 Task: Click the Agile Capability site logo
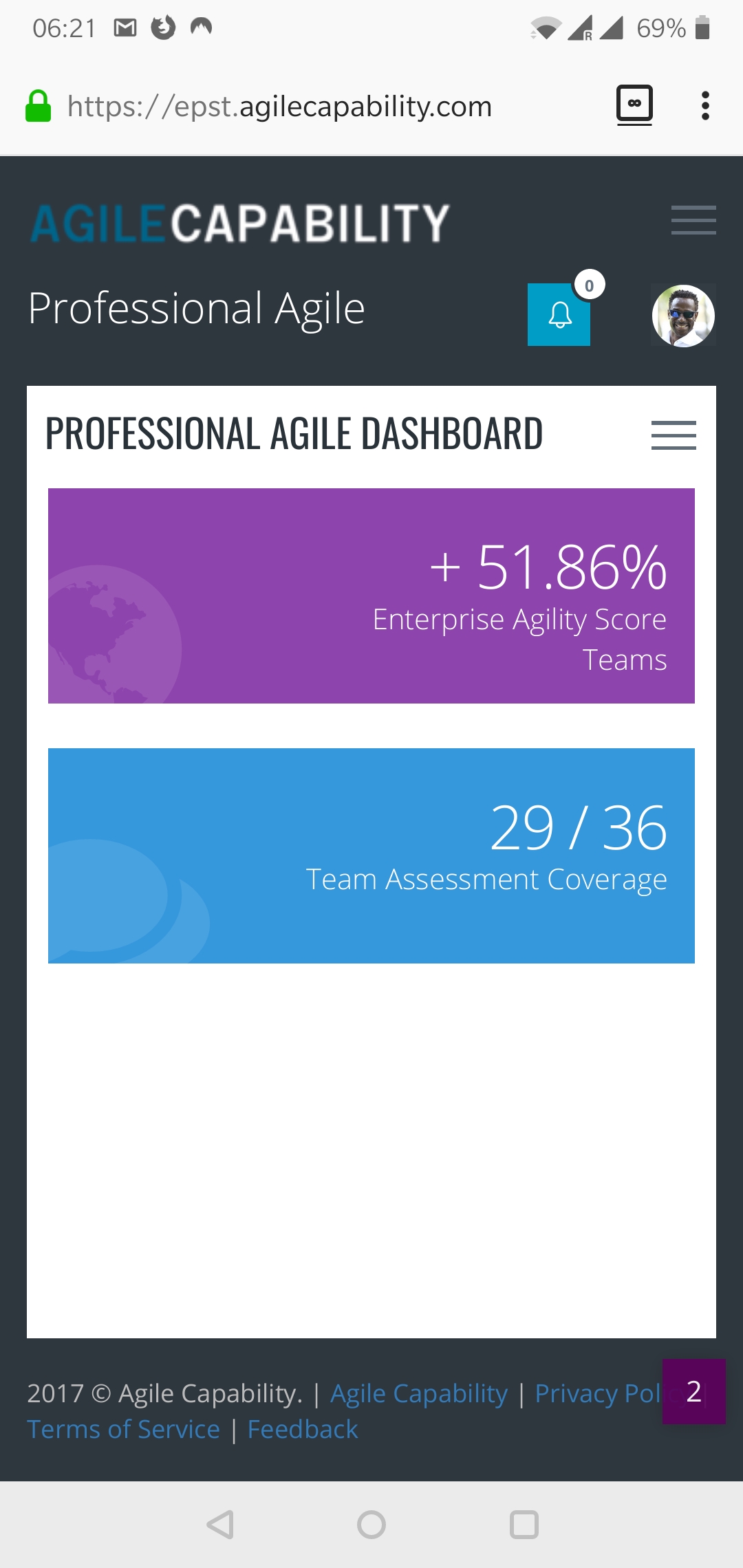[239, 221]
